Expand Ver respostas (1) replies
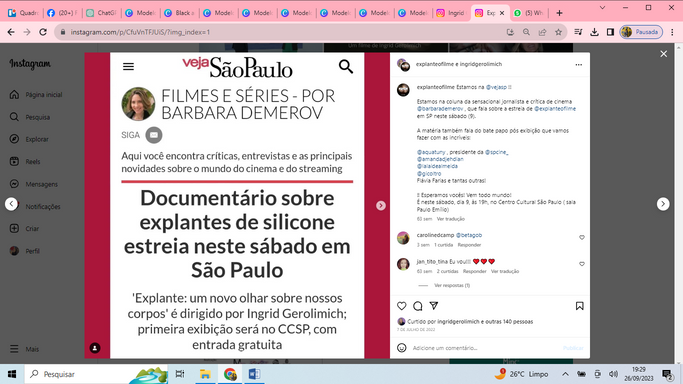The height and width of the screenshot is (384, 683). coord(452,286)
